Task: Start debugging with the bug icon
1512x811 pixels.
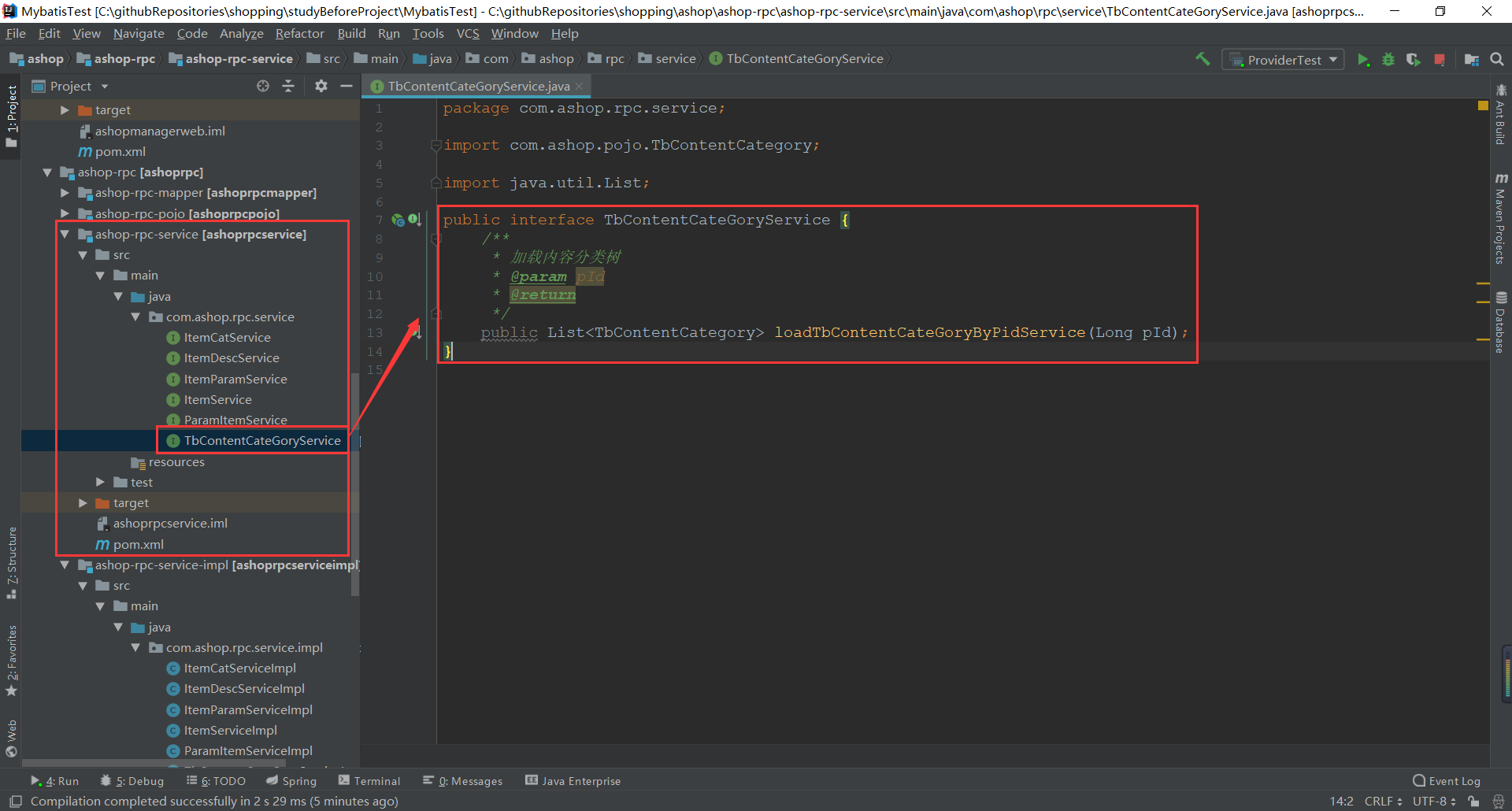Action: point(1388,60)
